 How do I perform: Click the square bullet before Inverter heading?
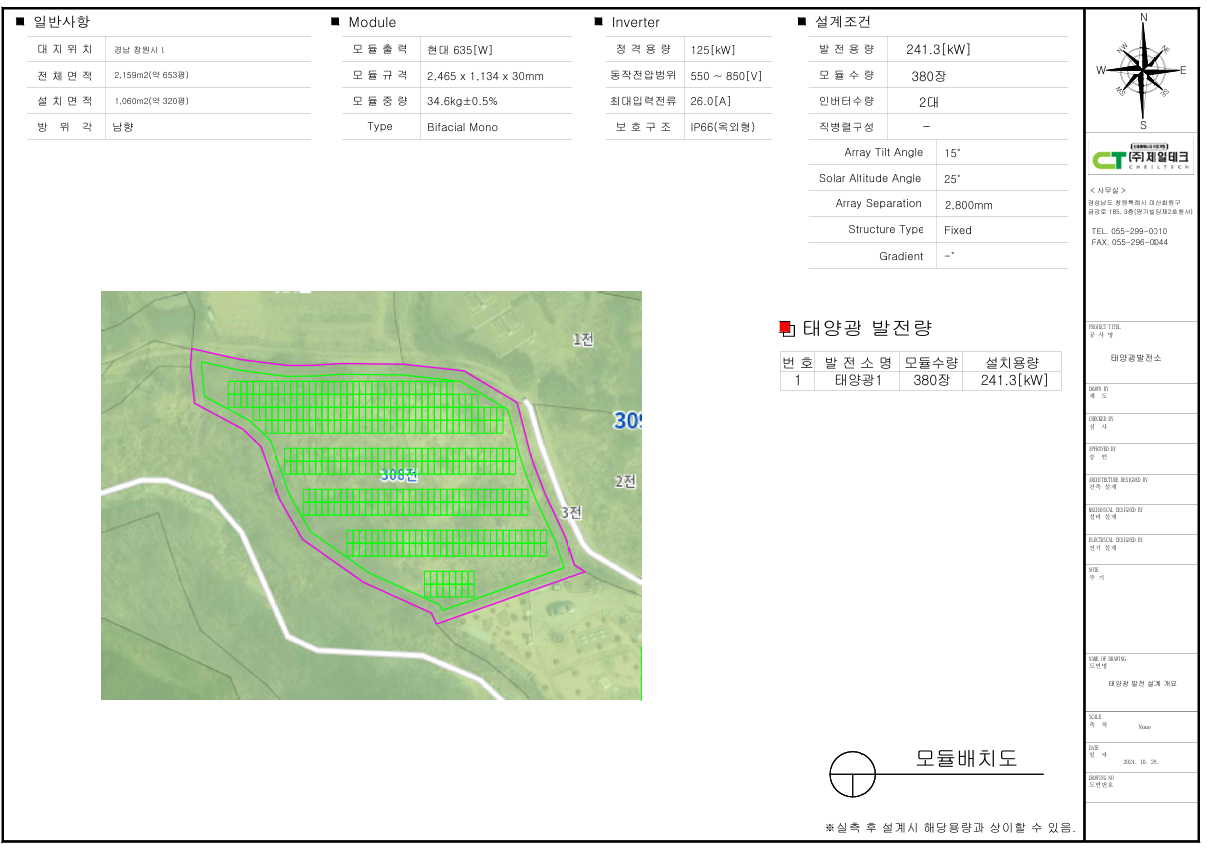(x=598, y=22)
